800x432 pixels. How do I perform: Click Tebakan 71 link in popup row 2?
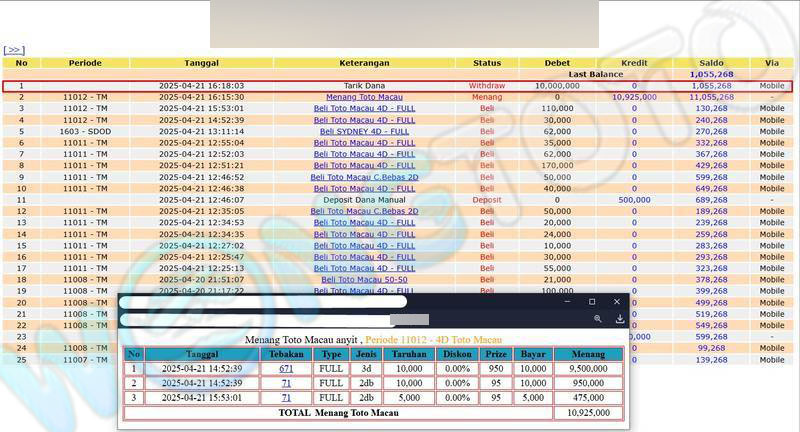click(x=286, y=383)
